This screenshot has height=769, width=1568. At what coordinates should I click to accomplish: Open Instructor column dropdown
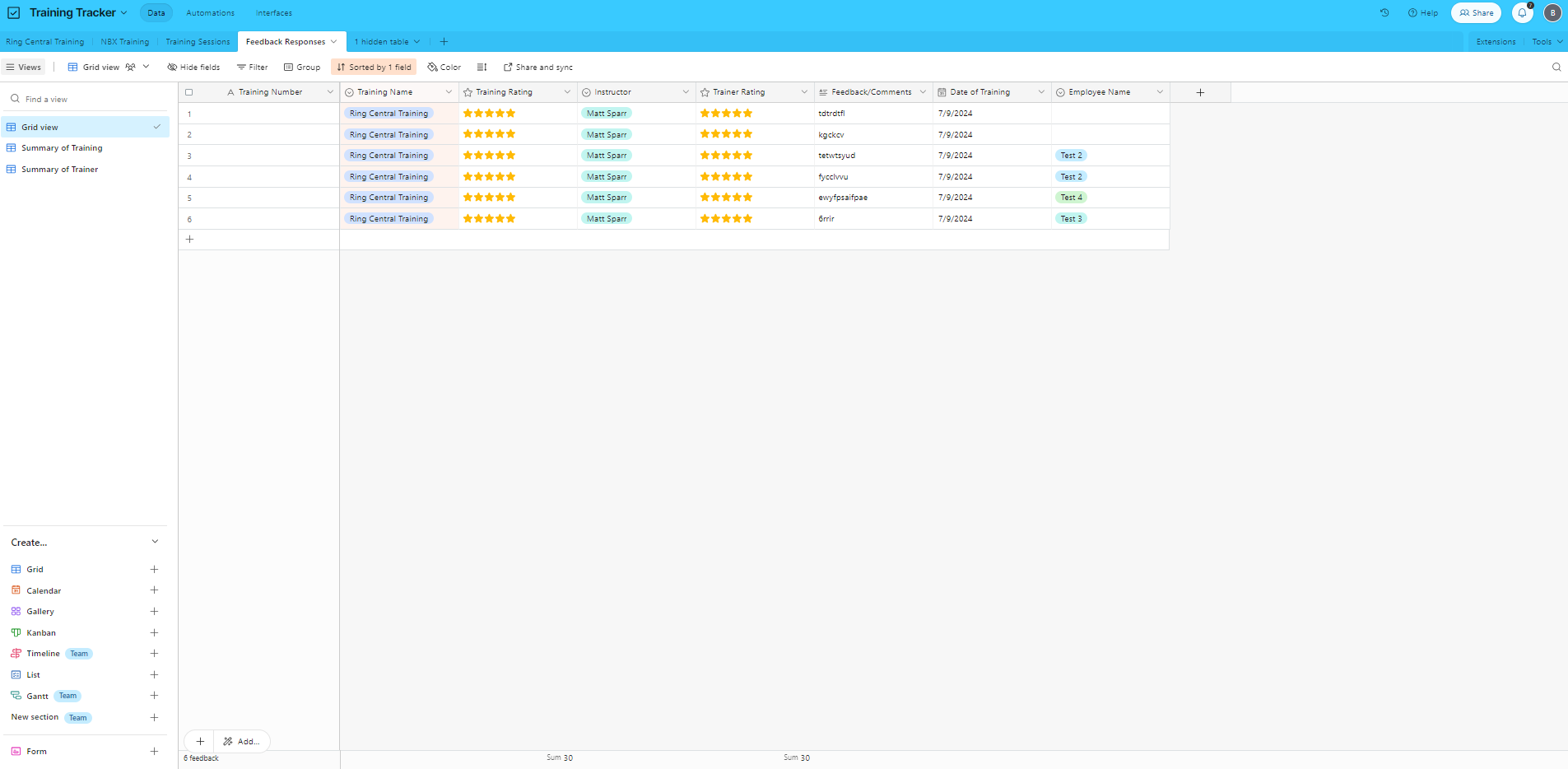tap(686, 92)
